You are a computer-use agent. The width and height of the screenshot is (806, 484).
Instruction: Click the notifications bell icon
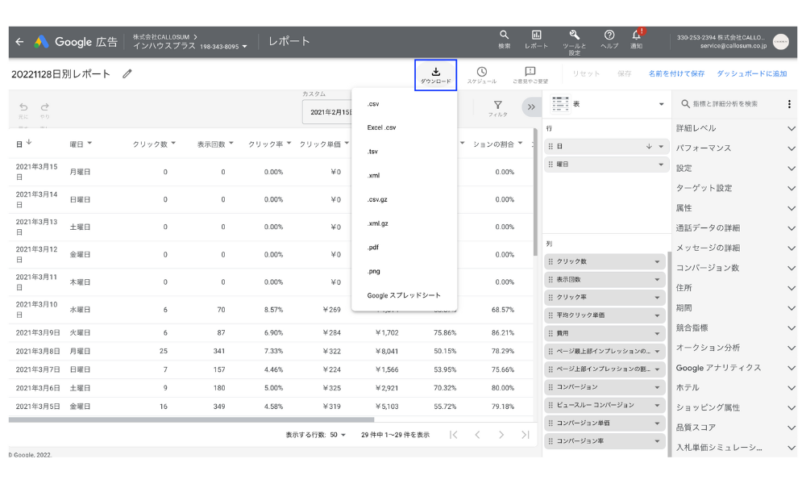point(636,37)
